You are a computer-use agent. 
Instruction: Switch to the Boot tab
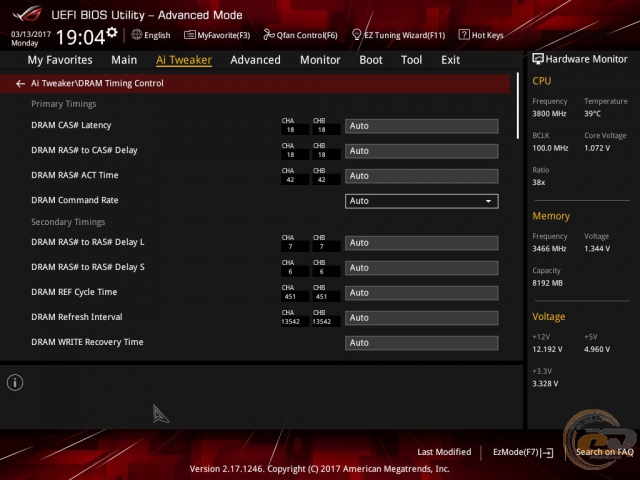coord(371,60)
